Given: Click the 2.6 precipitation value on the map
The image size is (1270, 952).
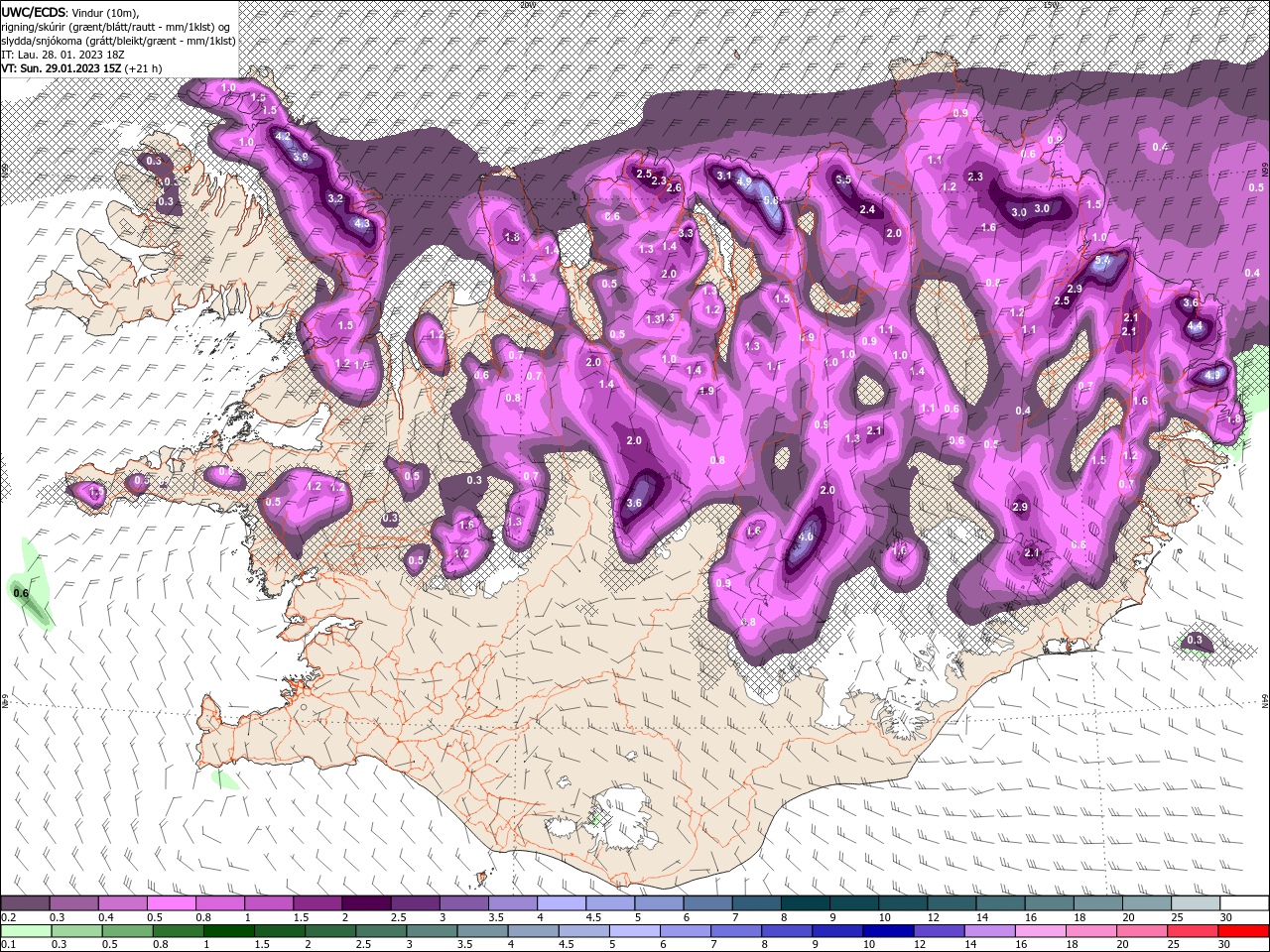Looking at the screenshot, I should pyautogui.click(x=674, y=187).
